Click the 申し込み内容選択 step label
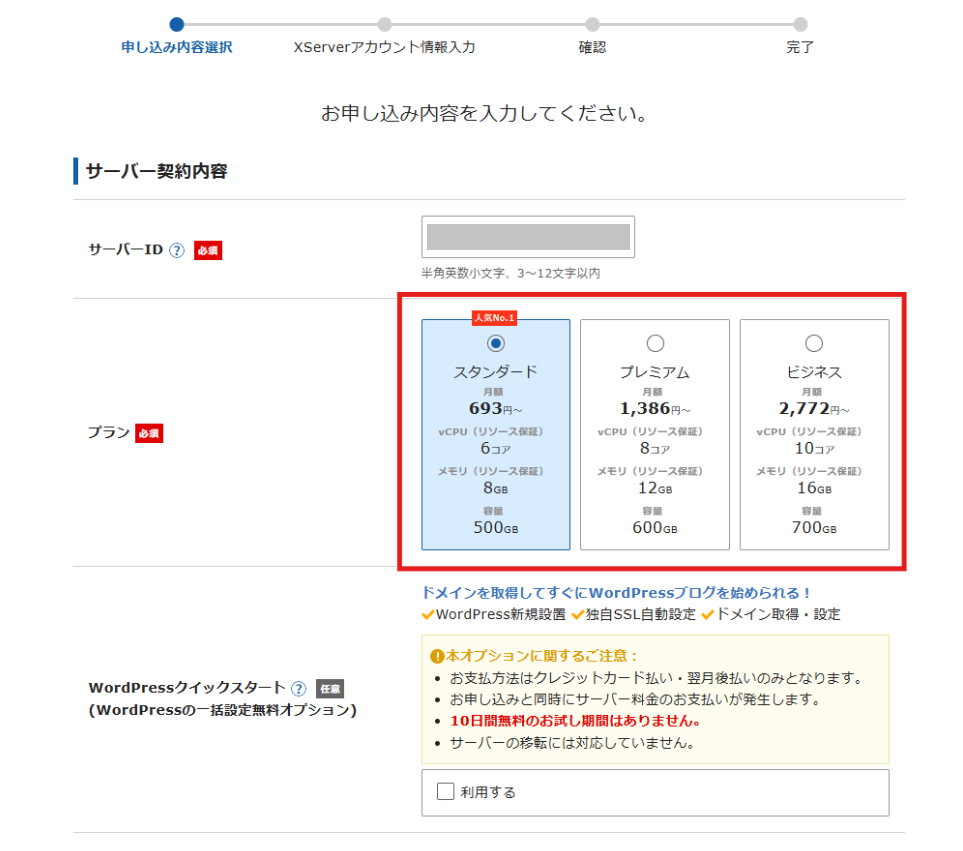Viewport: 963px width, 851px height. click(177, 47)
